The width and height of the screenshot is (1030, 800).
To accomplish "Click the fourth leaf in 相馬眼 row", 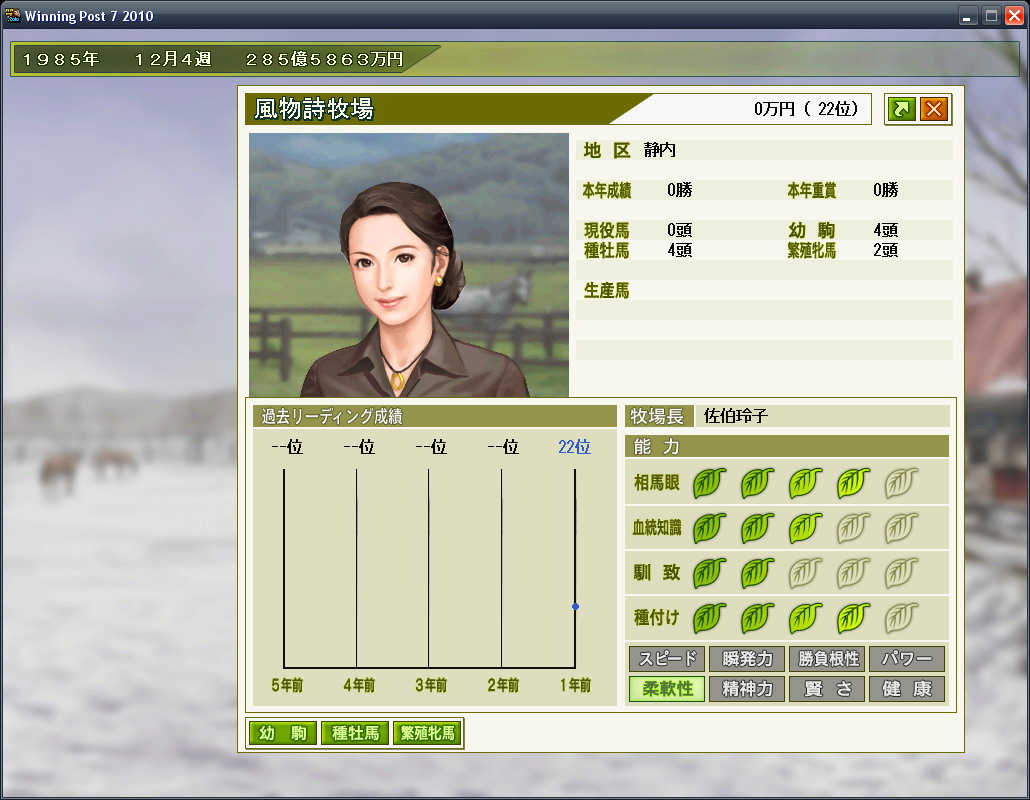I will (x=853, y=483).
